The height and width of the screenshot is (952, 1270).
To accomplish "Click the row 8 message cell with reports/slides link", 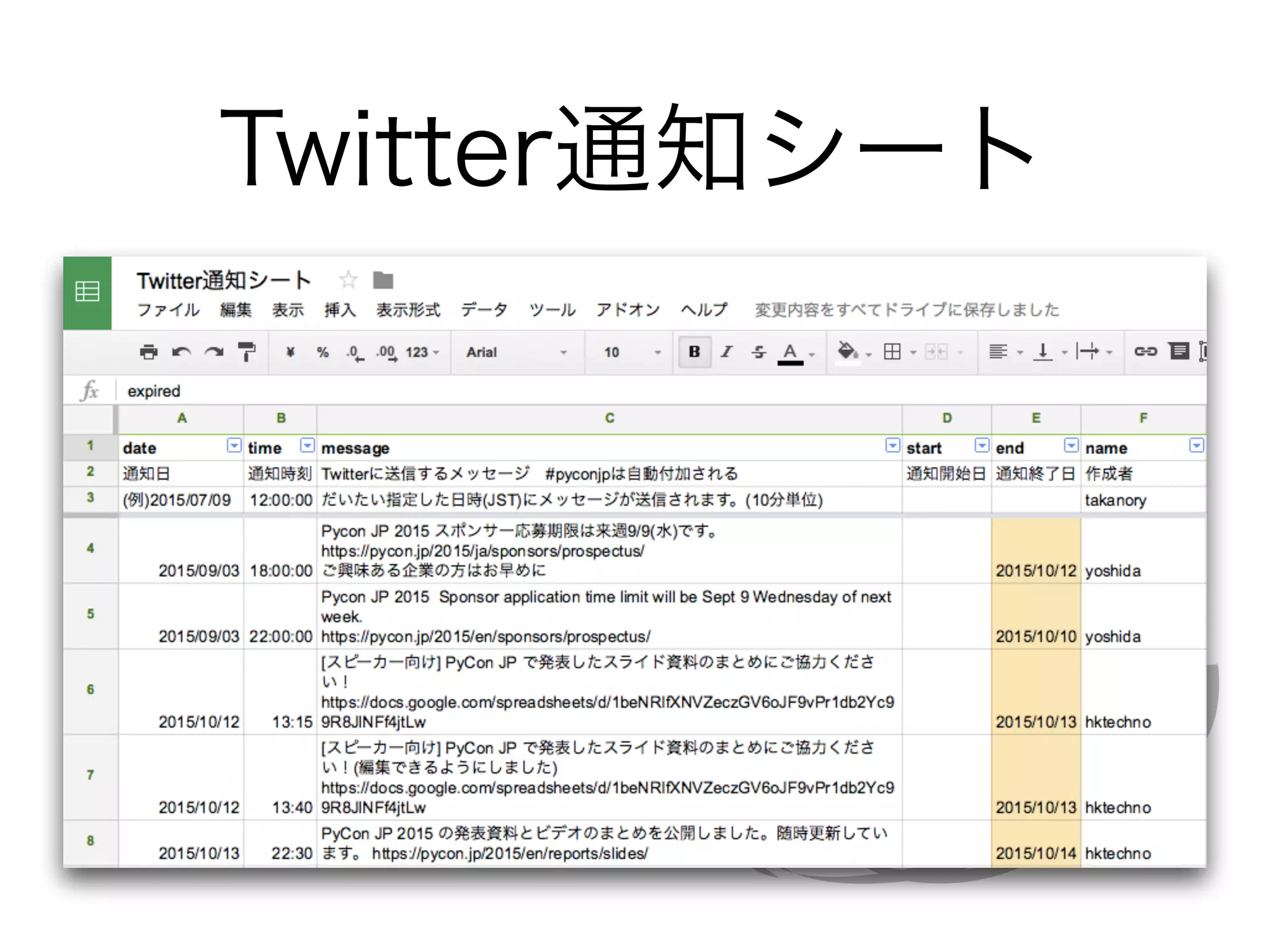I will tap(610, 843).
